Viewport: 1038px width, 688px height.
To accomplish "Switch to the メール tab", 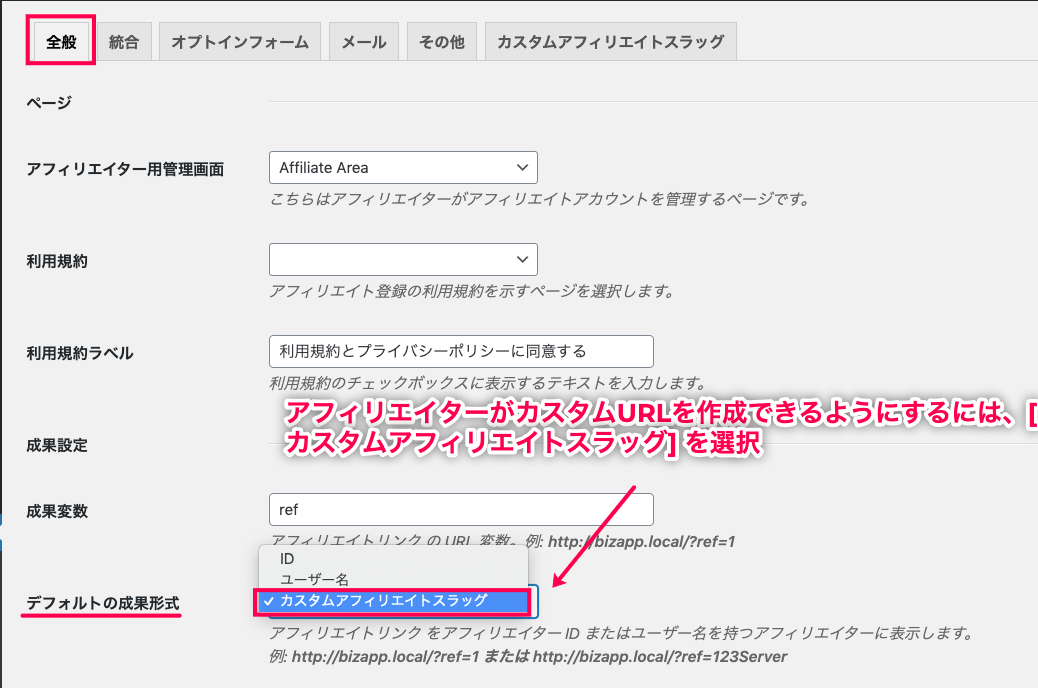I will [x=363, y=42].
